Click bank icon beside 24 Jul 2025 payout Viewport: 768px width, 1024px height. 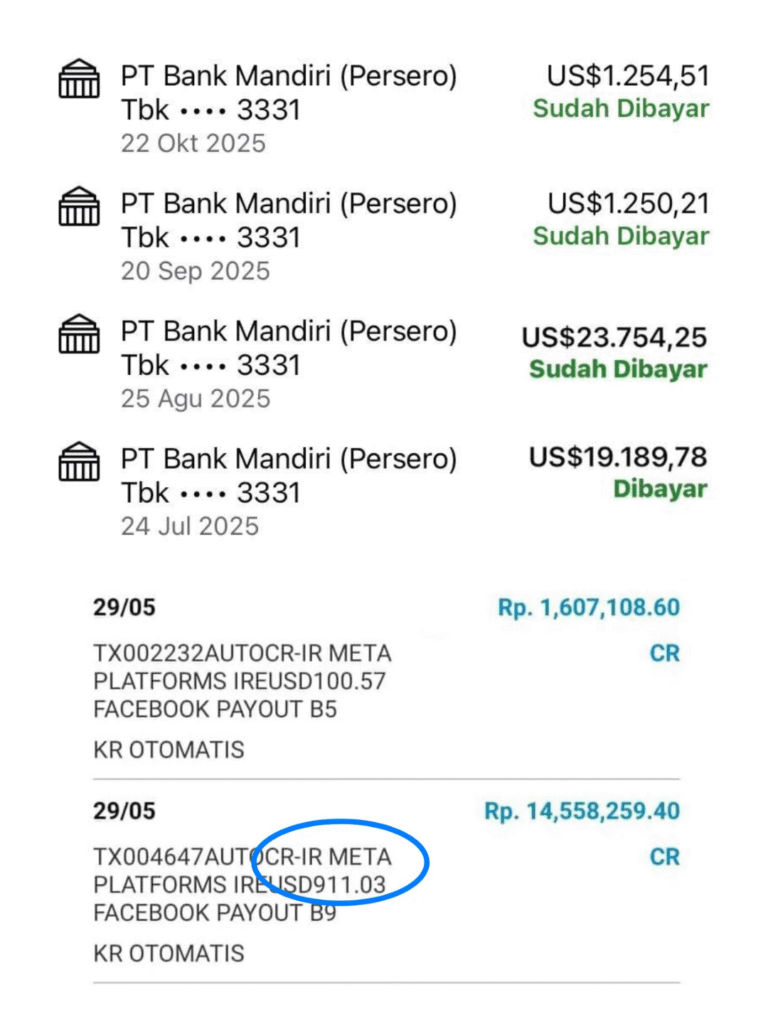[x=79, y=462]
